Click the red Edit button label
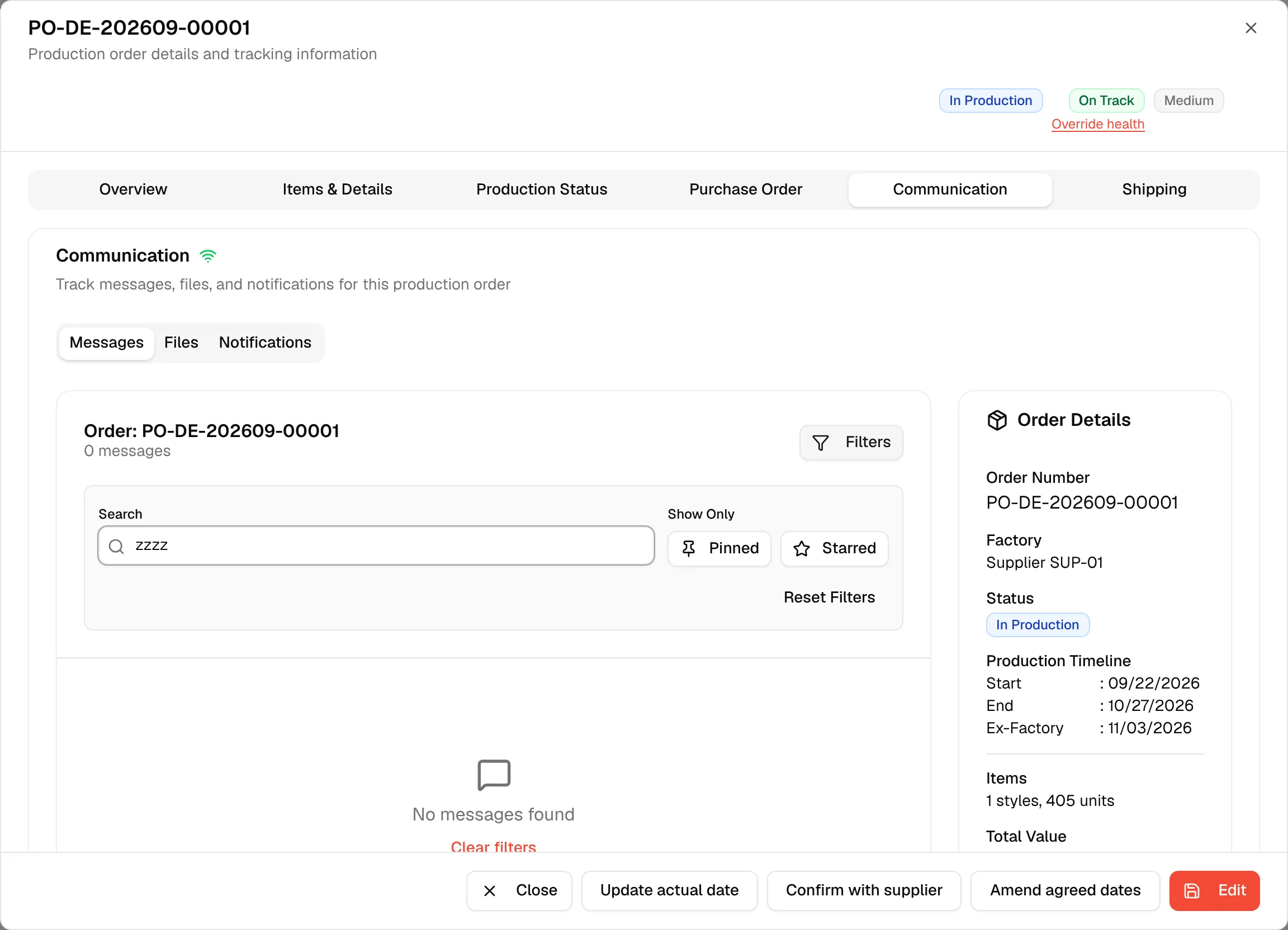 point(1232,891)
